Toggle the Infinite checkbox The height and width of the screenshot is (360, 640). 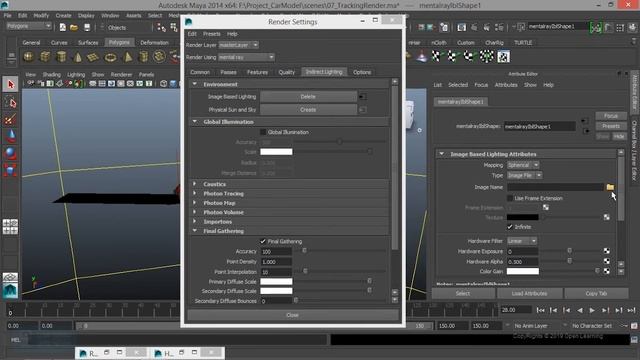[x=510, y=227]
